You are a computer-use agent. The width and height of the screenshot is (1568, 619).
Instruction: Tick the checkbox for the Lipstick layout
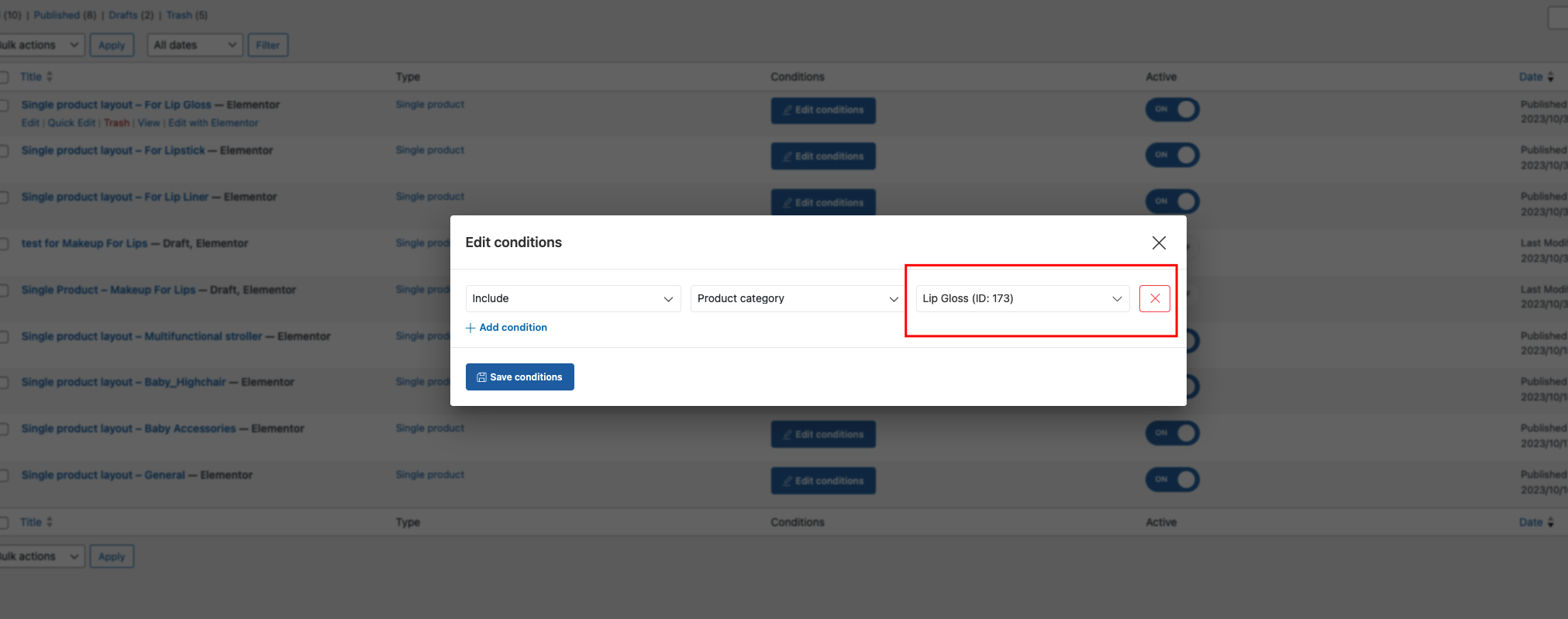point(4,151)
